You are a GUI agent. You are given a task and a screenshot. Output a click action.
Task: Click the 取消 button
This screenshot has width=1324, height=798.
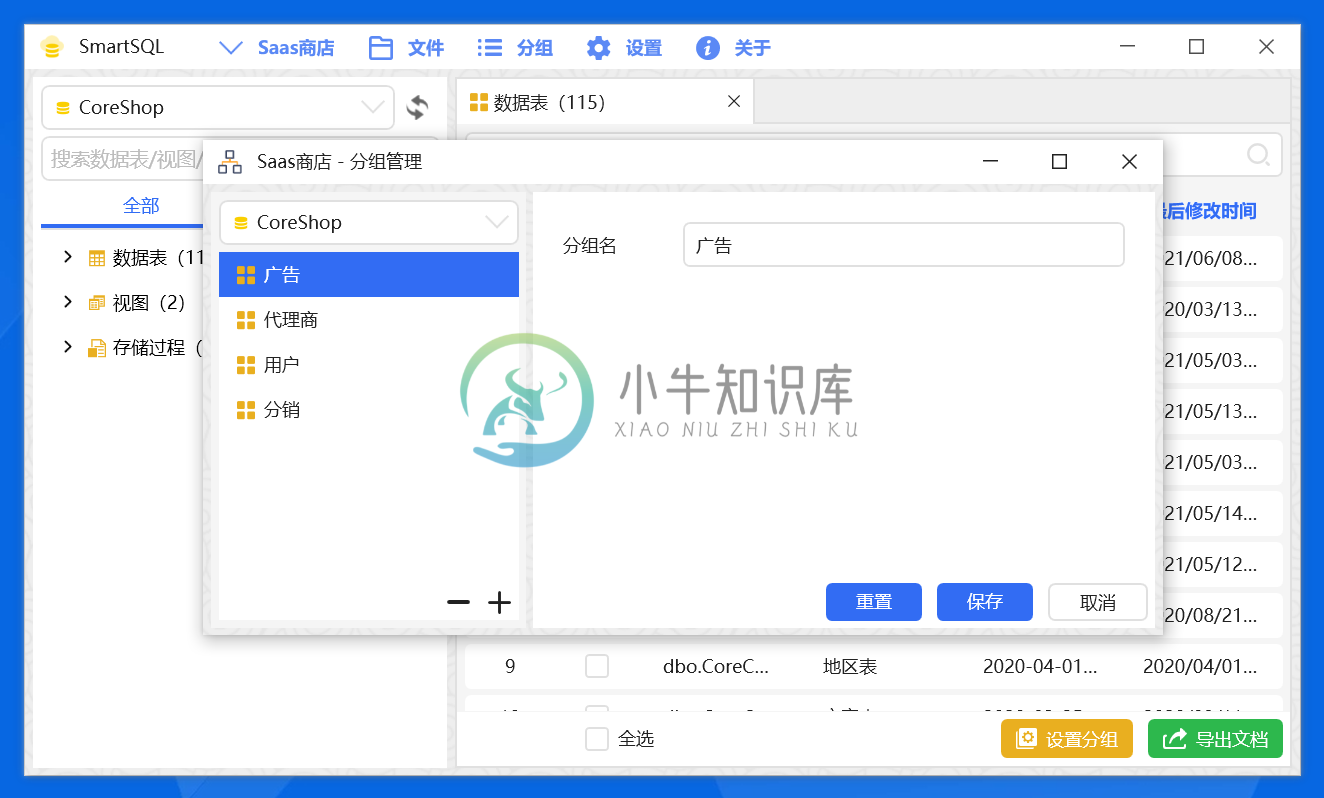pos(1098,602)
